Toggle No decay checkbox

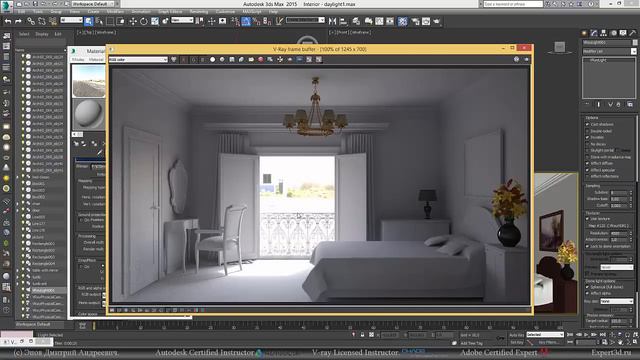588,144
